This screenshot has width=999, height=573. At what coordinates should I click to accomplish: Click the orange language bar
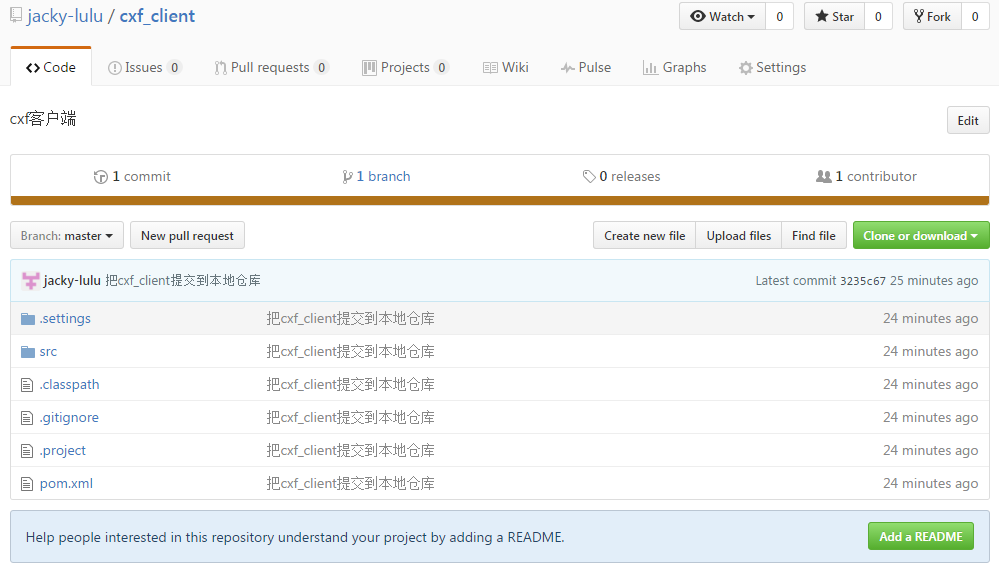tap(500, 201)
